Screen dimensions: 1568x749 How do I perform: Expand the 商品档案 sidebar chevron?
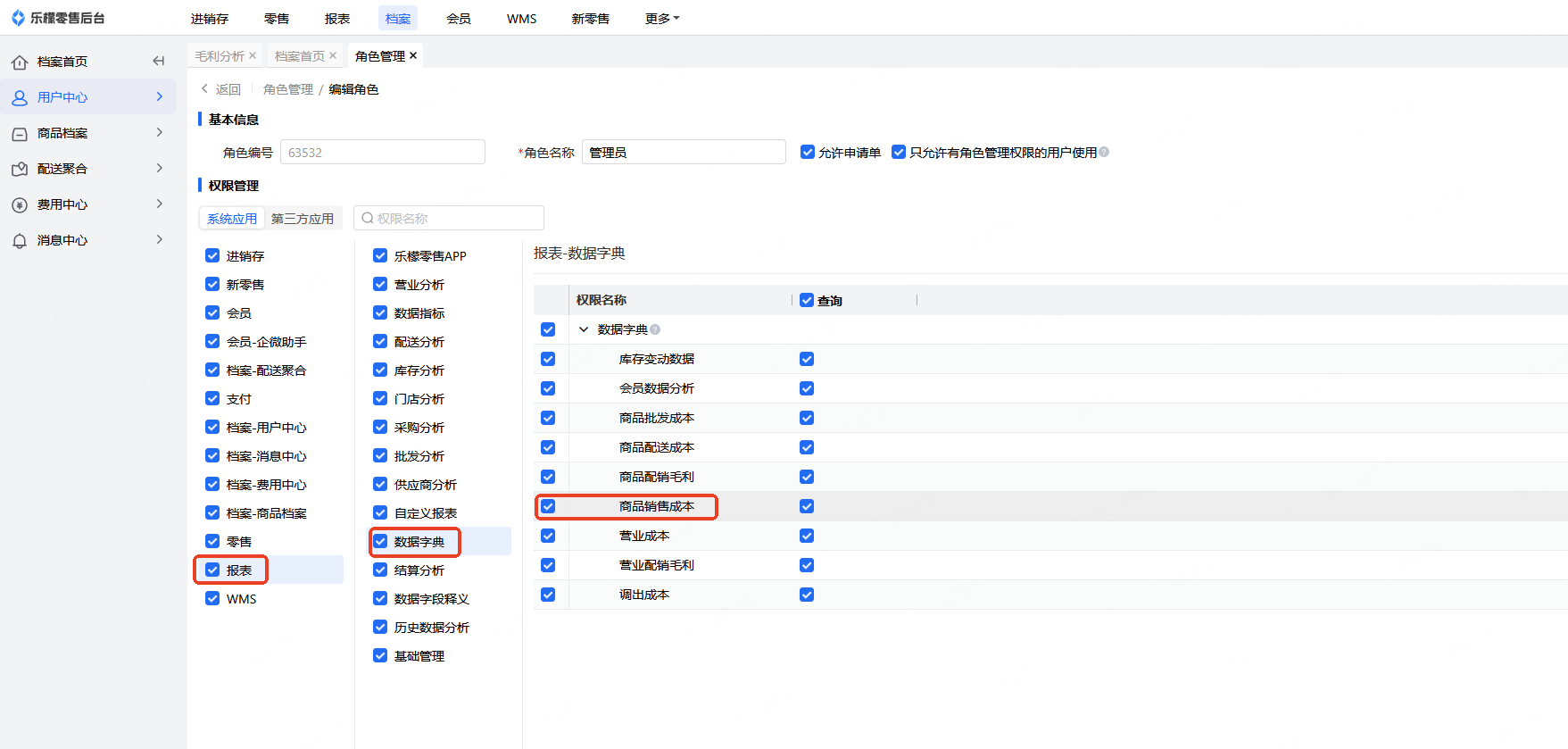point(160,133)
